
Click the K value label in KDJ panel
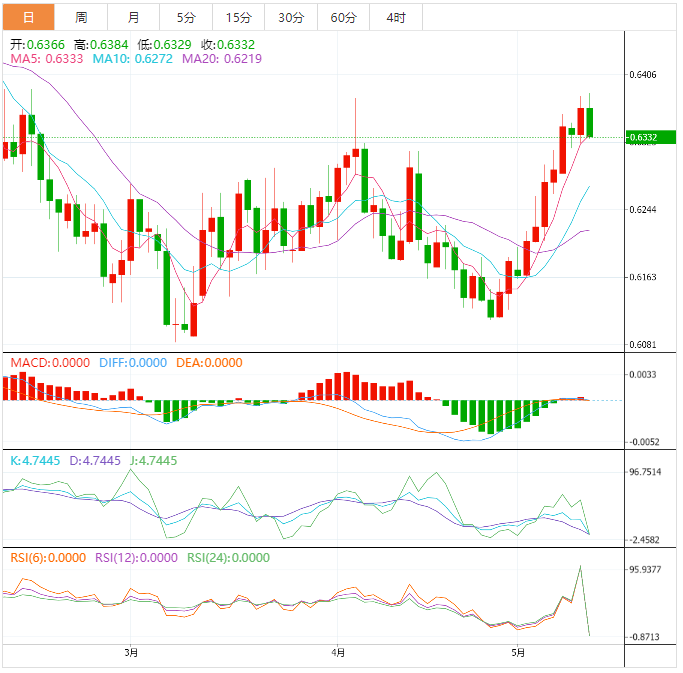37,461
